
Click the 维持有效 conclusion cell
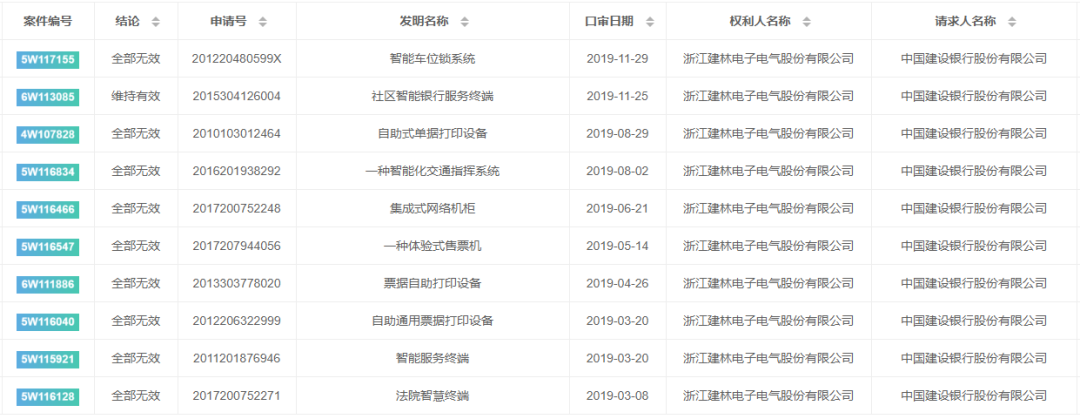tap(136, 96)
